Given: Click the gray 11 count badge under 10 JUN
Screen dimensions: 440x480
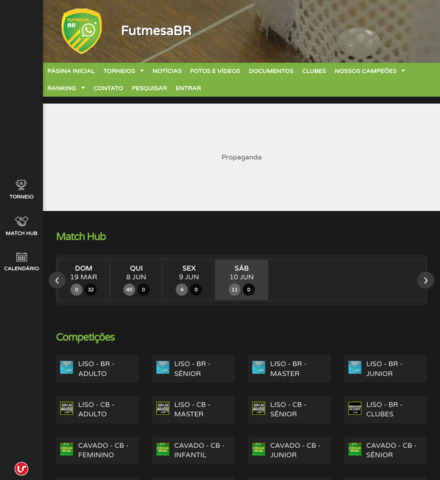Looking at the screenshot, I should coord(234,289).
